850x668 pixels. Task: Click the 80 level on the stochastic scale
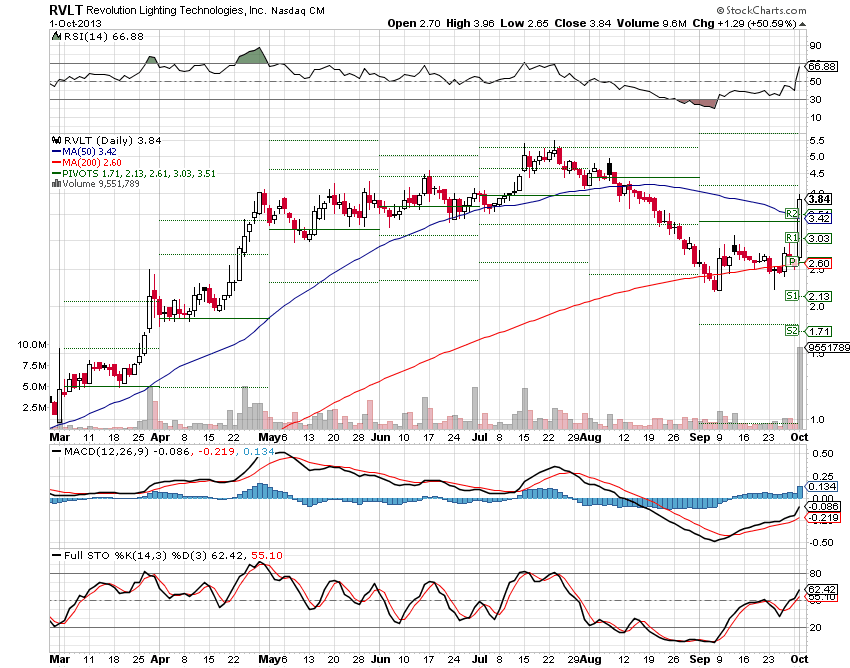[x=815, y=573]
